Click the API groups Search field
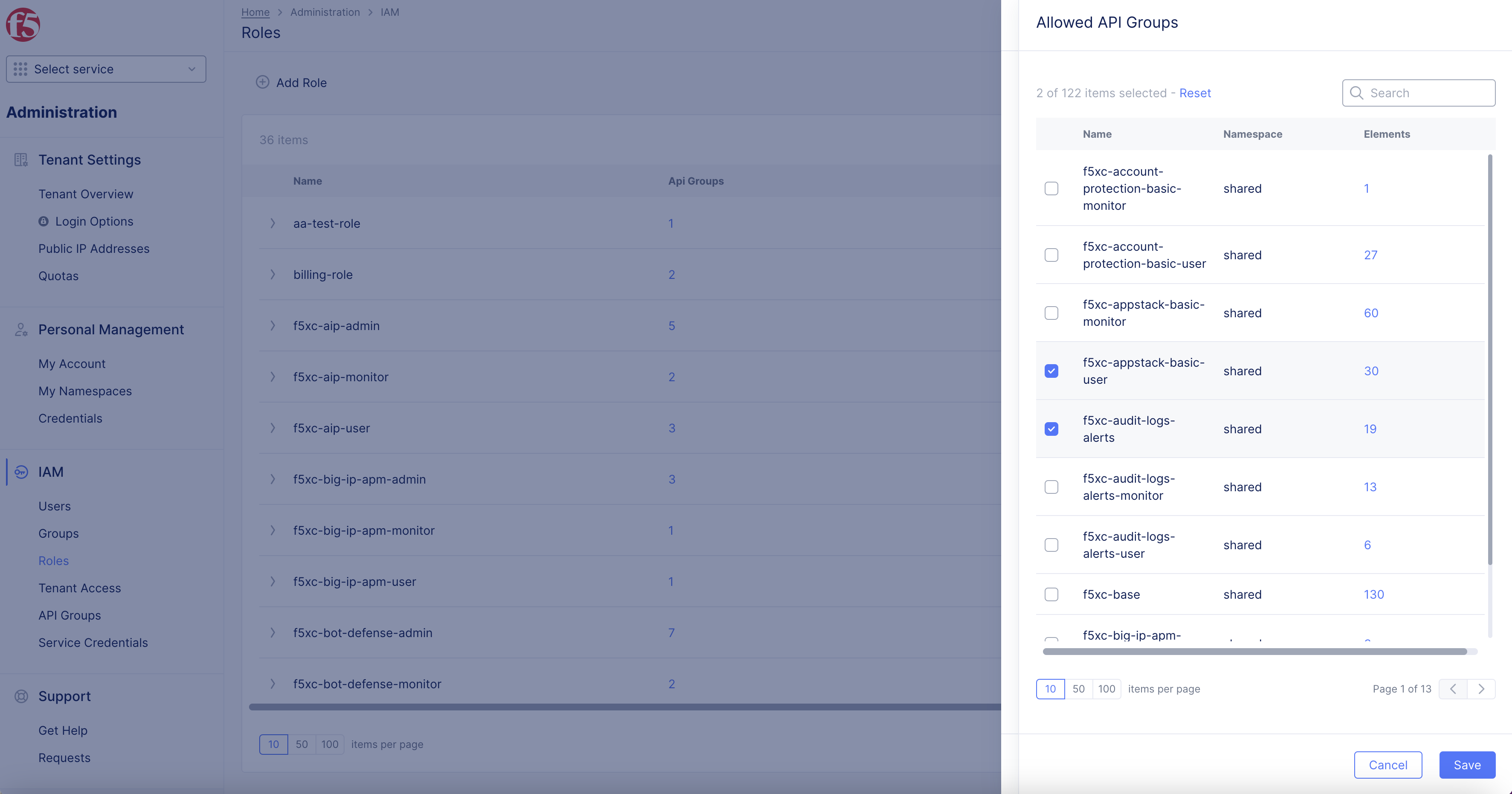 tap(1426, 93)
